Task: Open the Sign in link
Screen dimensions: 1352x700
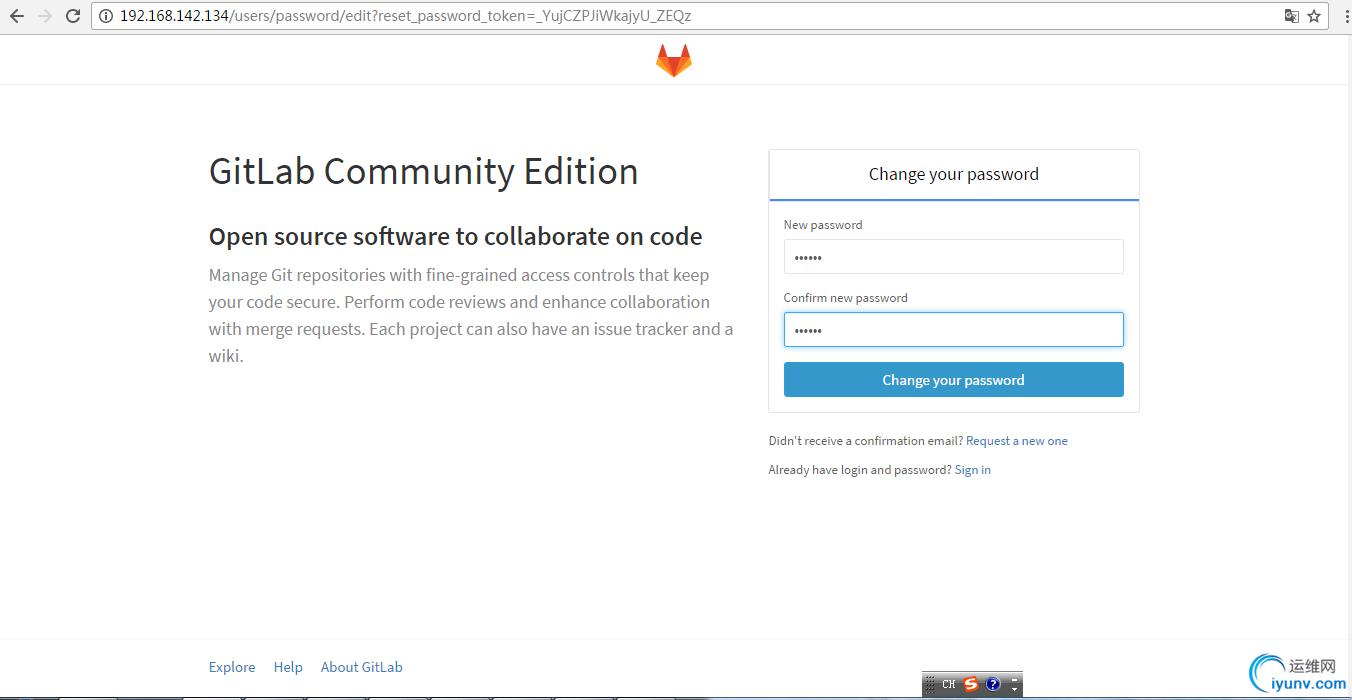Action: click(x=973, y=470)
